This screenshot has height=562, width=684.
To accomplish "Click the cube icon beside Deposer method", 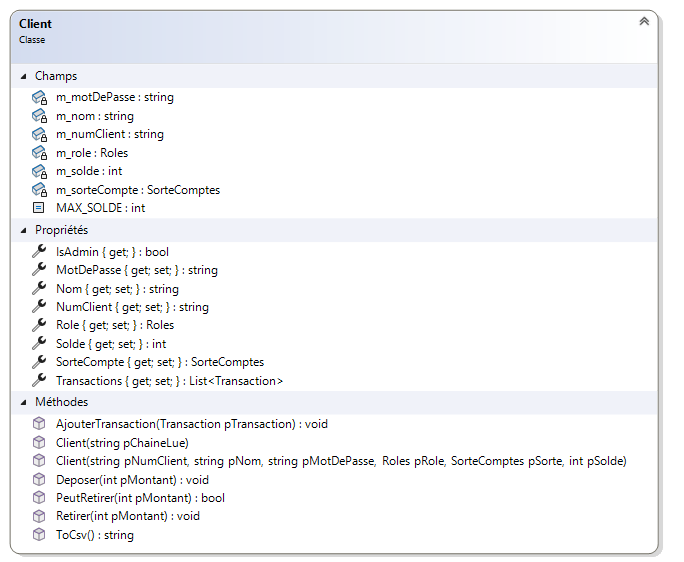I will (39, 480).
